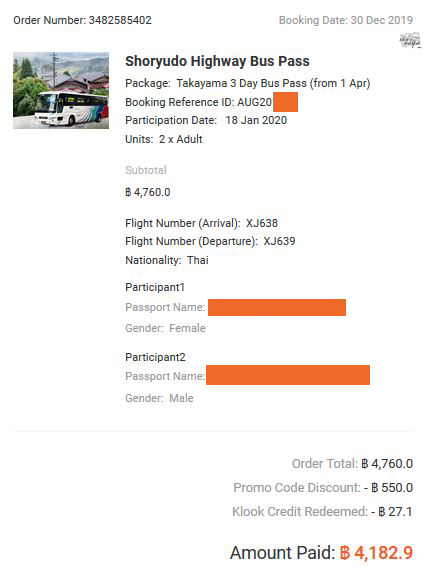Click Klook Credit Redeemed ฿ 27.1 line

point(322,512)
